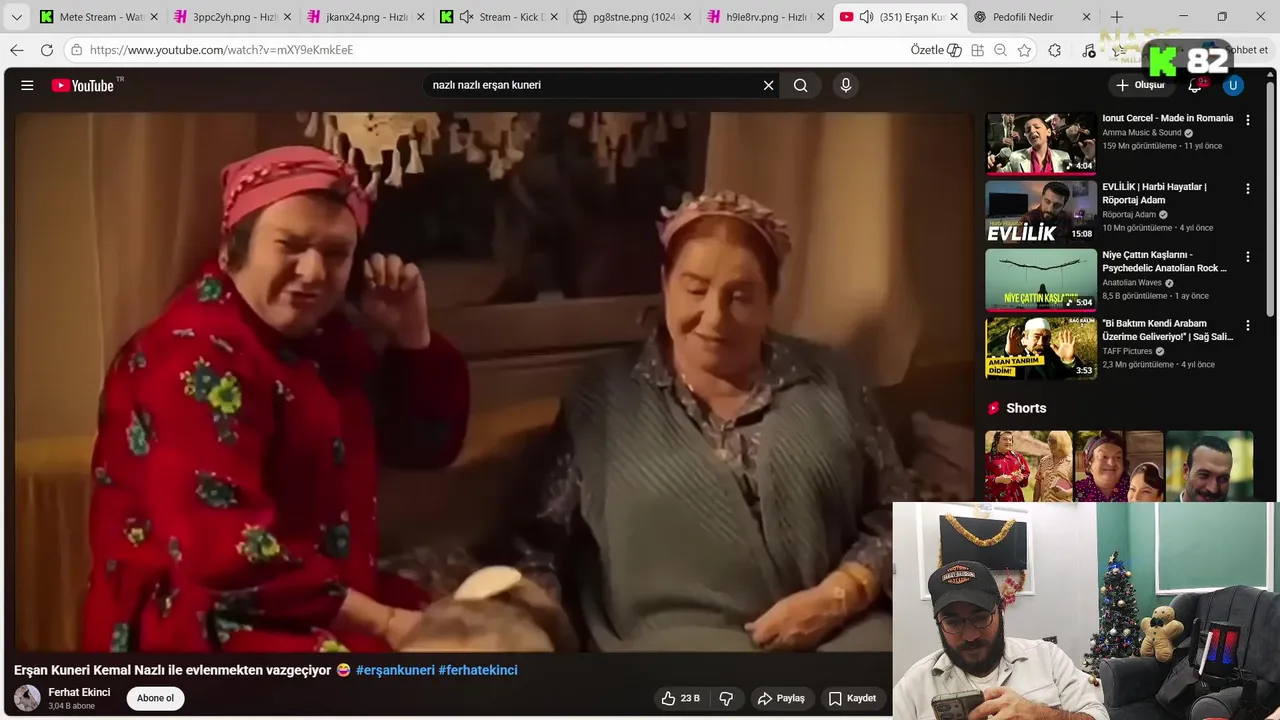This screenshot has width=1280, height=720.
Task: Start voice search with microphone
Action: pos(846,85)
